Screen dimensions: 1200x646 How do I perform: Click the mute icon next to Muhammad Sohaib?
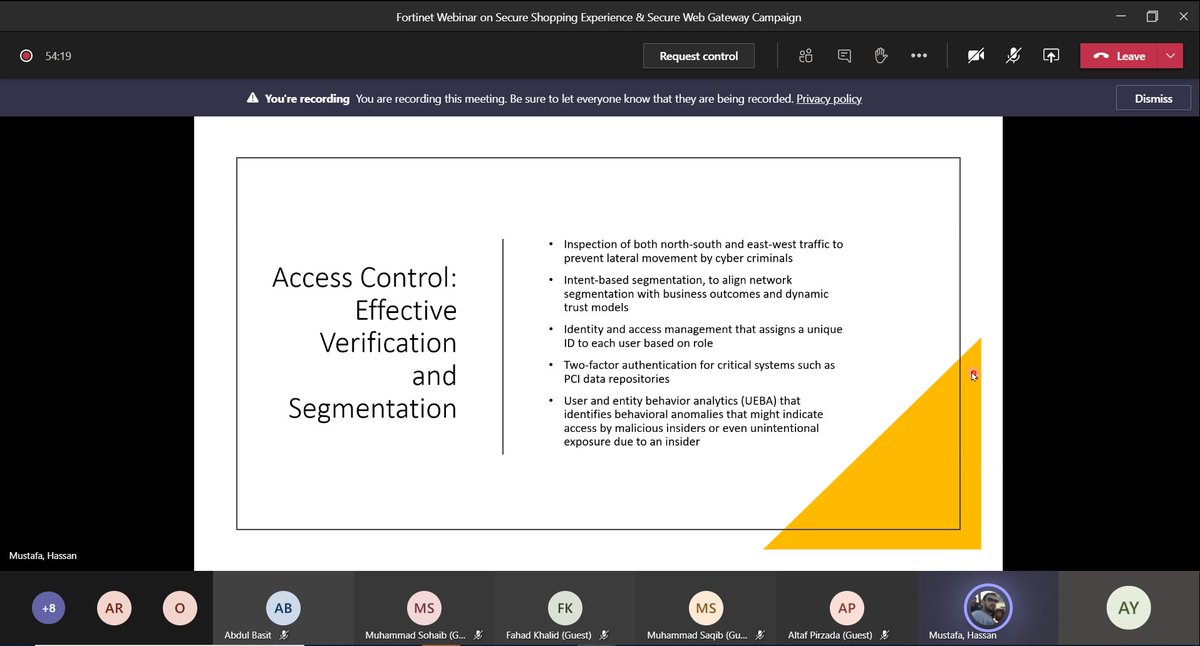click(x=477, y=634)
